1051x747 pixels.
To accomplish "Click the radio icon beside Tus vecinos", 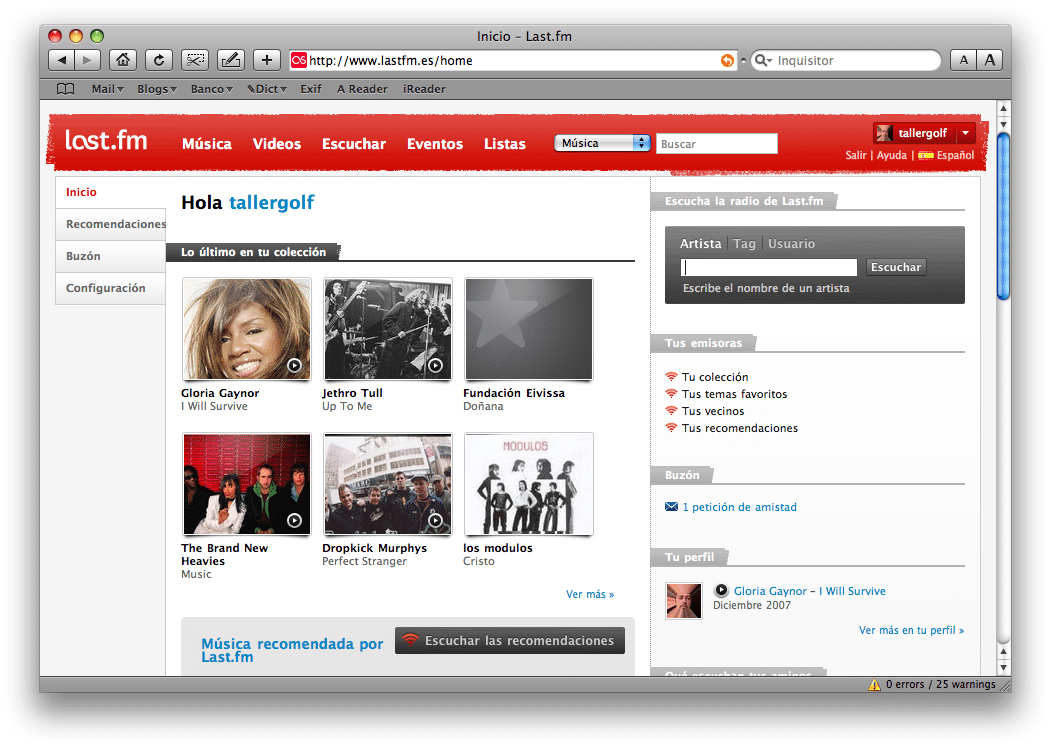I will click(671, 410).
